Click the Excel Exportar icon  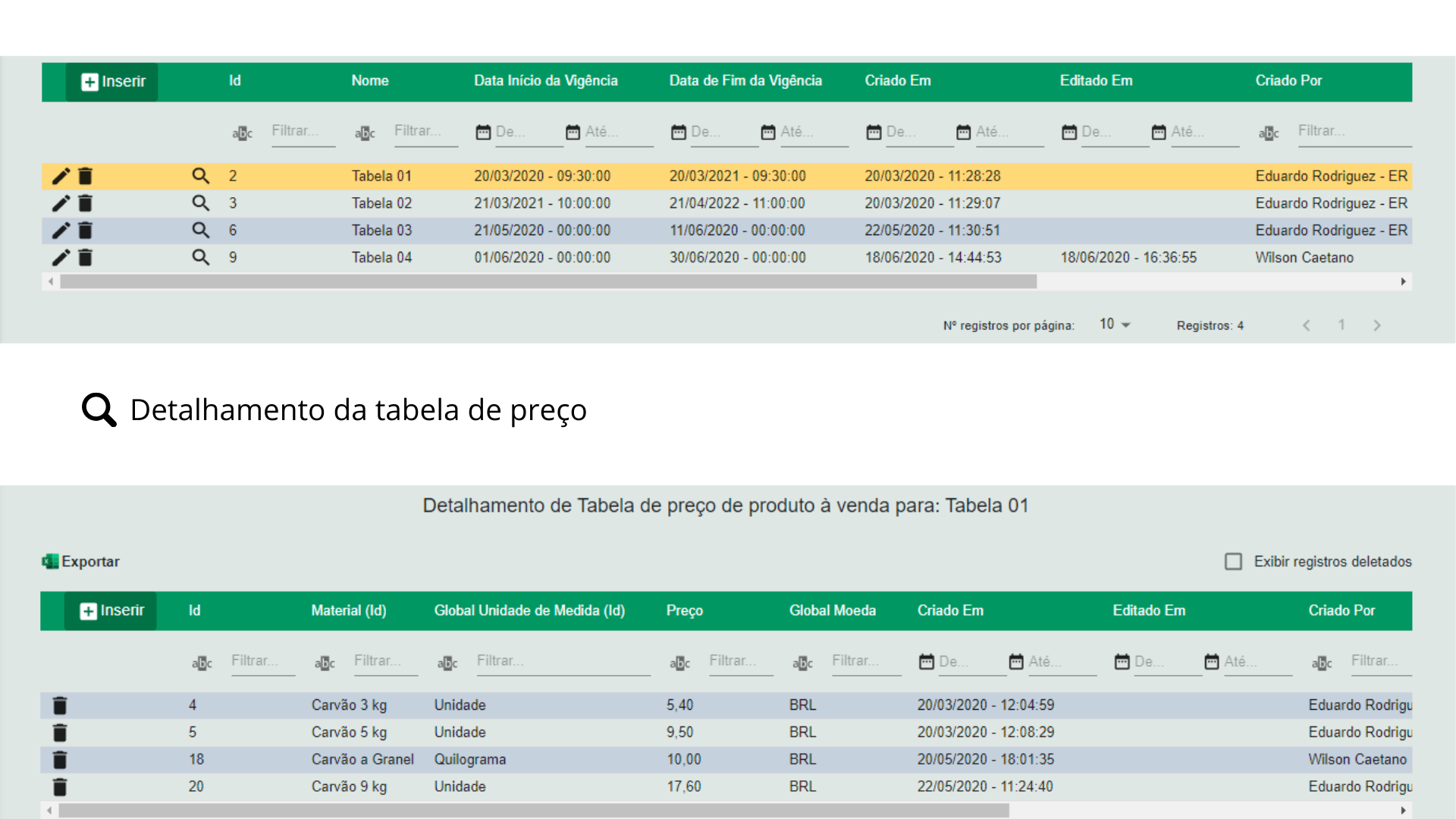coord(50,561)
